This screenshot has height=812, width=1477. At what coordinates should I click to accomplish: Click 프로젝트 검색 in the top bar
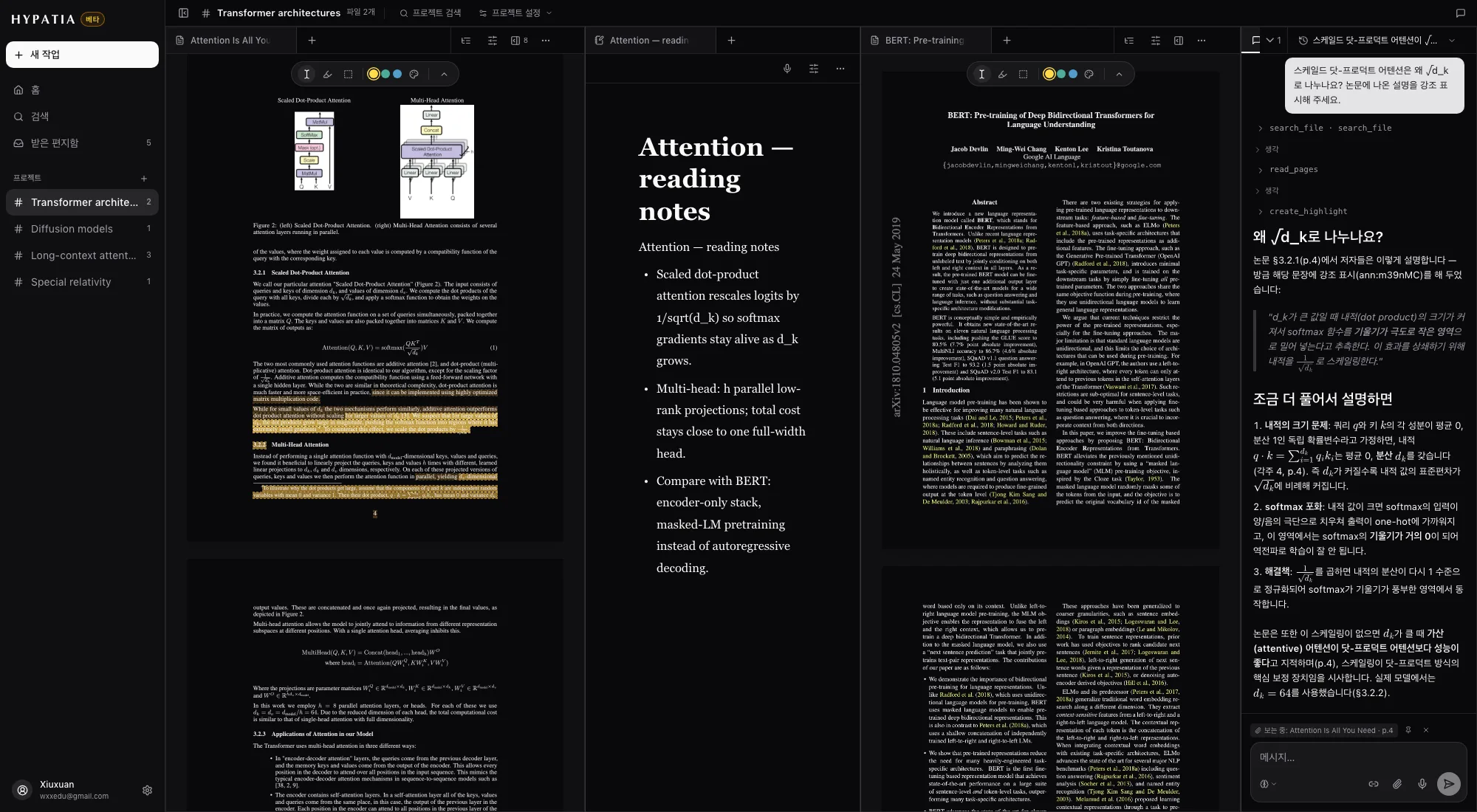(x=430, y=13)
